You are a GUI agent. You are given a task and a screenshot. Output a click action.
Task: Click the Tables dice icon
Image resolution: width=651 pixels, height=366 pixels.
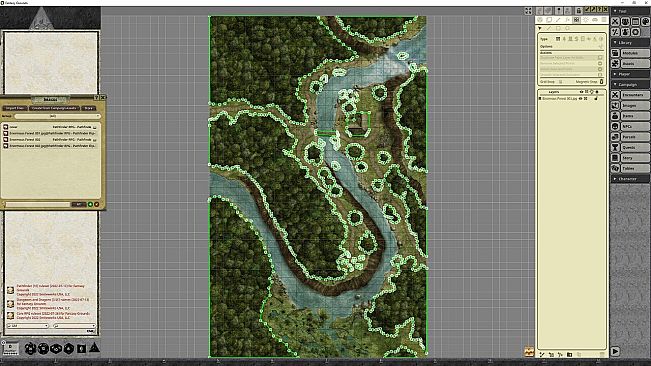point(615,168)
